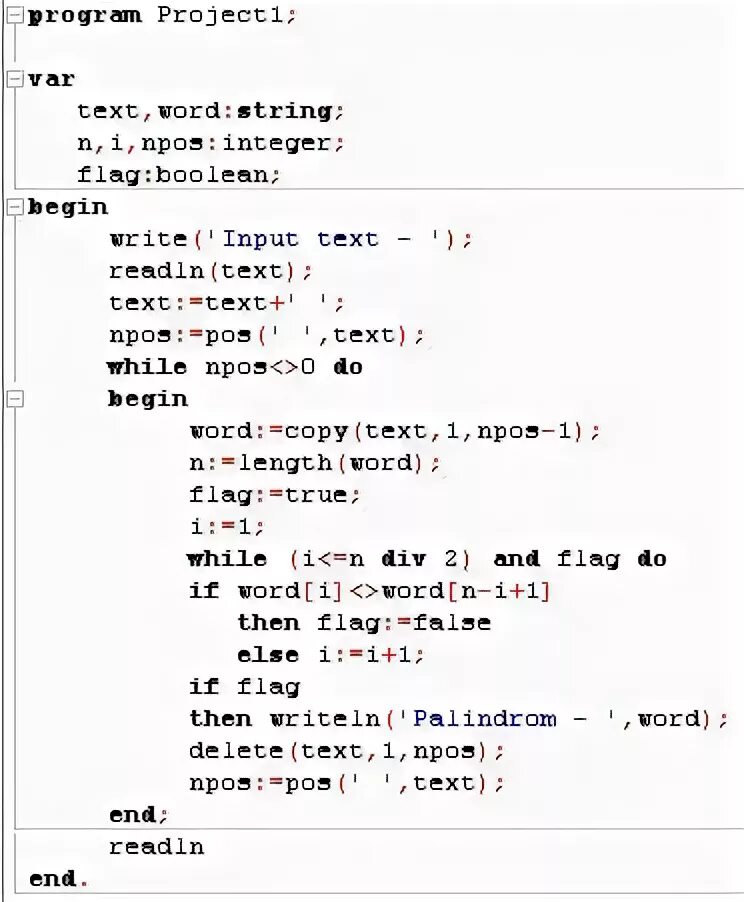Click the 'while (i<=n div 2) and flag do' line
744x902 pixels.
click(427, 559)
